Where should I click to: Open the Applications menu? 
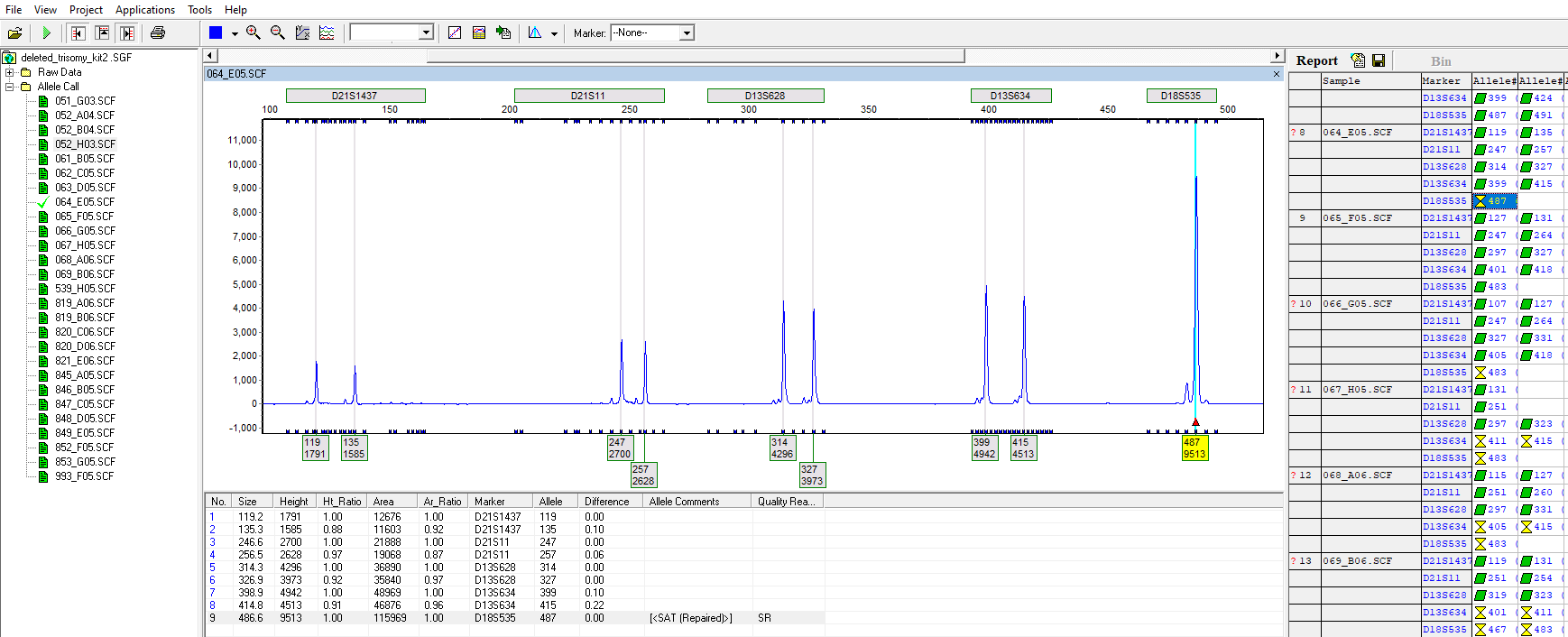(x=145, y=10)
